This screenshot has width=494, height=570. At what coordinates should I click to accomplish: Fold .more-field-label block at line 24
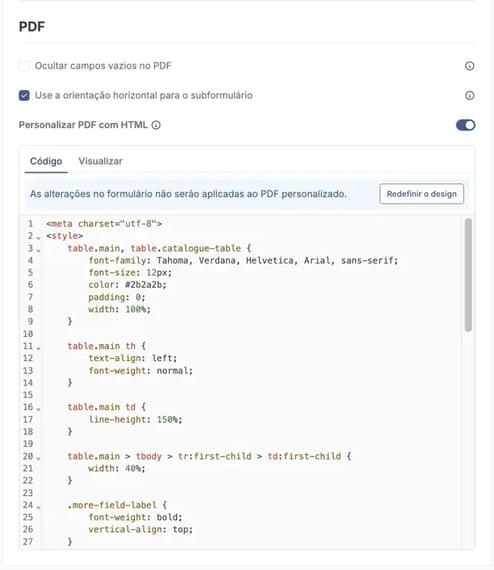tap(38, 506)
